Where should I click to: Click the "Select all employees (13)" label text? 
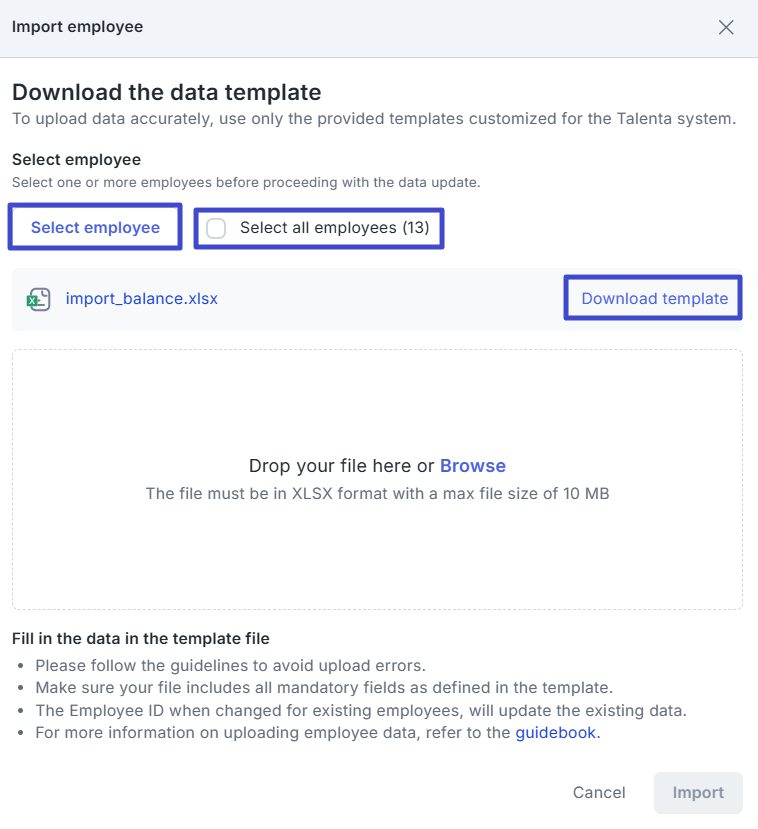(x=334, y=228)
